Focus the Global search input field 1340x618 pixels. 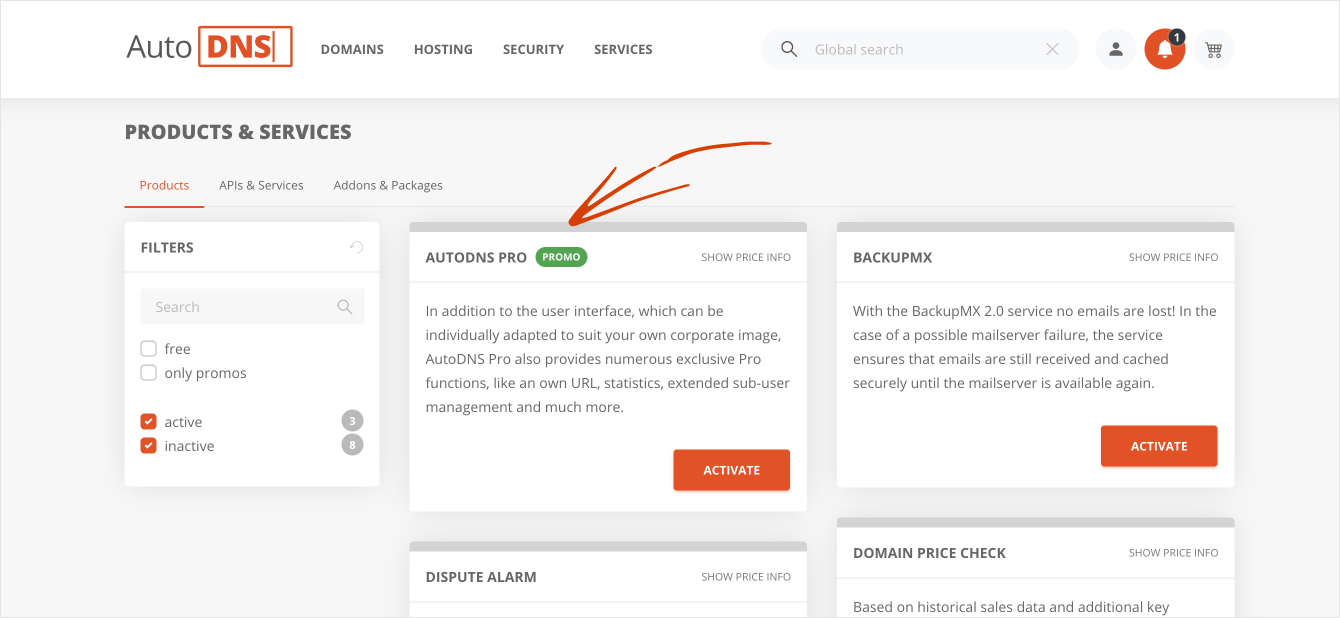pos(920,49)
